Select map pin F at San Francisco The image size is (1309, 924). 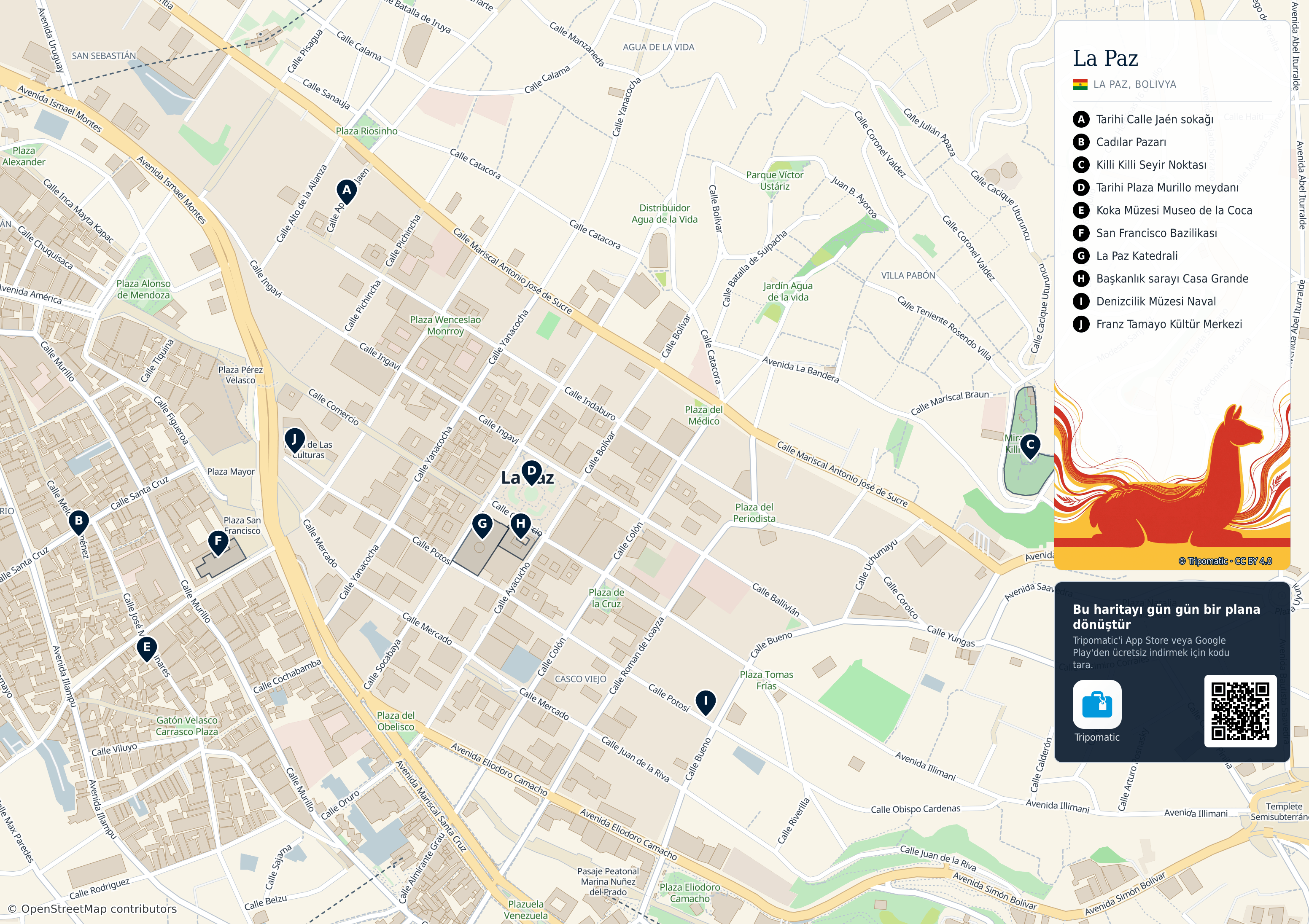click(x=218, y=543)
